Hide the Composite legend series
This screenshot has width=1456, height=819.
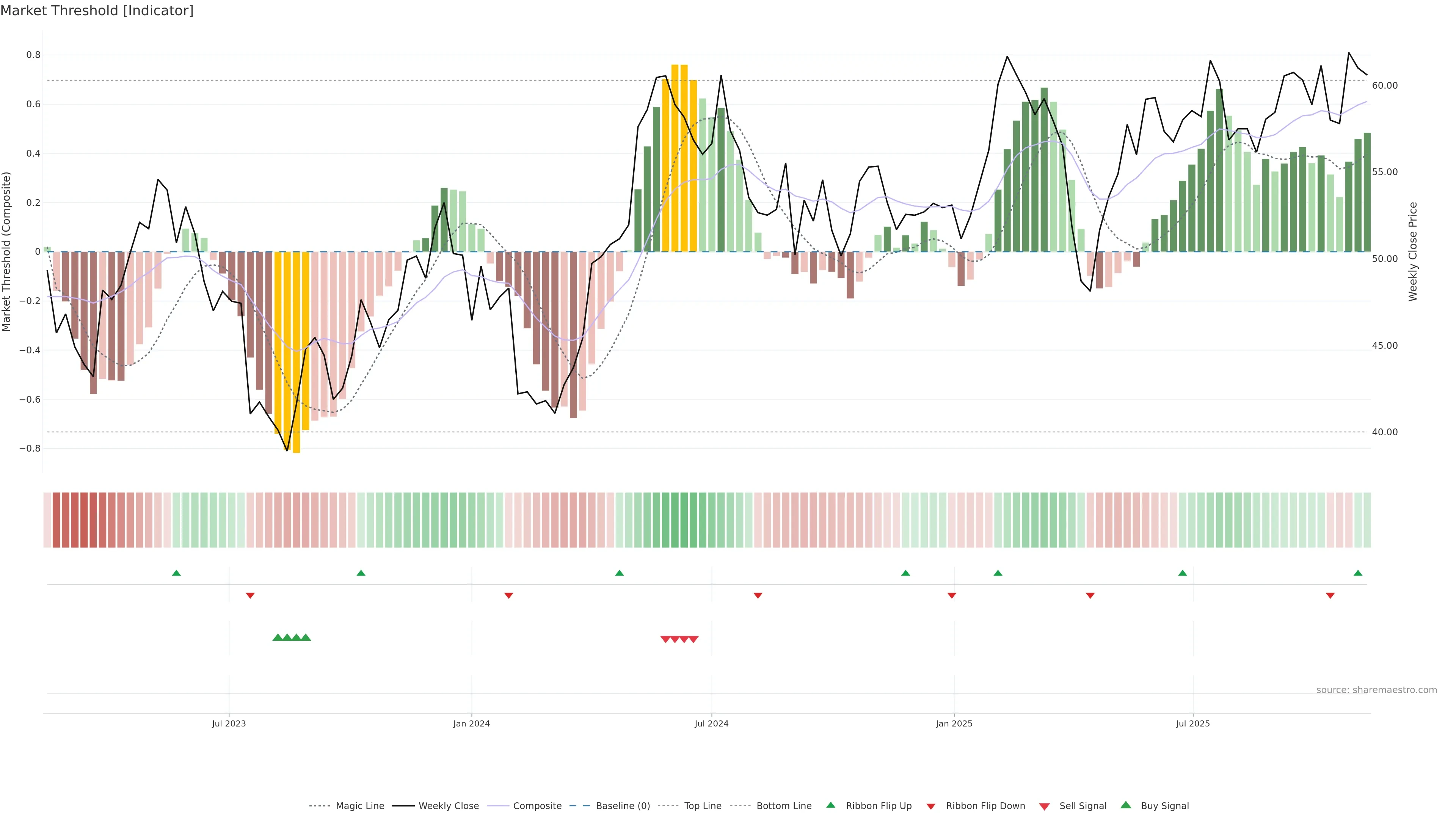click(x=537, y=806)
